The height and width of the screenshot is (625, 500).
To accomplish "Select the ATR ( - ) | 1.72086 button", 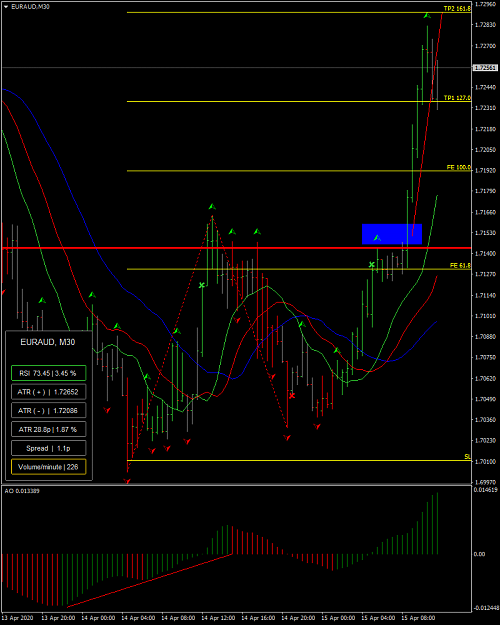I will (48, 411).
